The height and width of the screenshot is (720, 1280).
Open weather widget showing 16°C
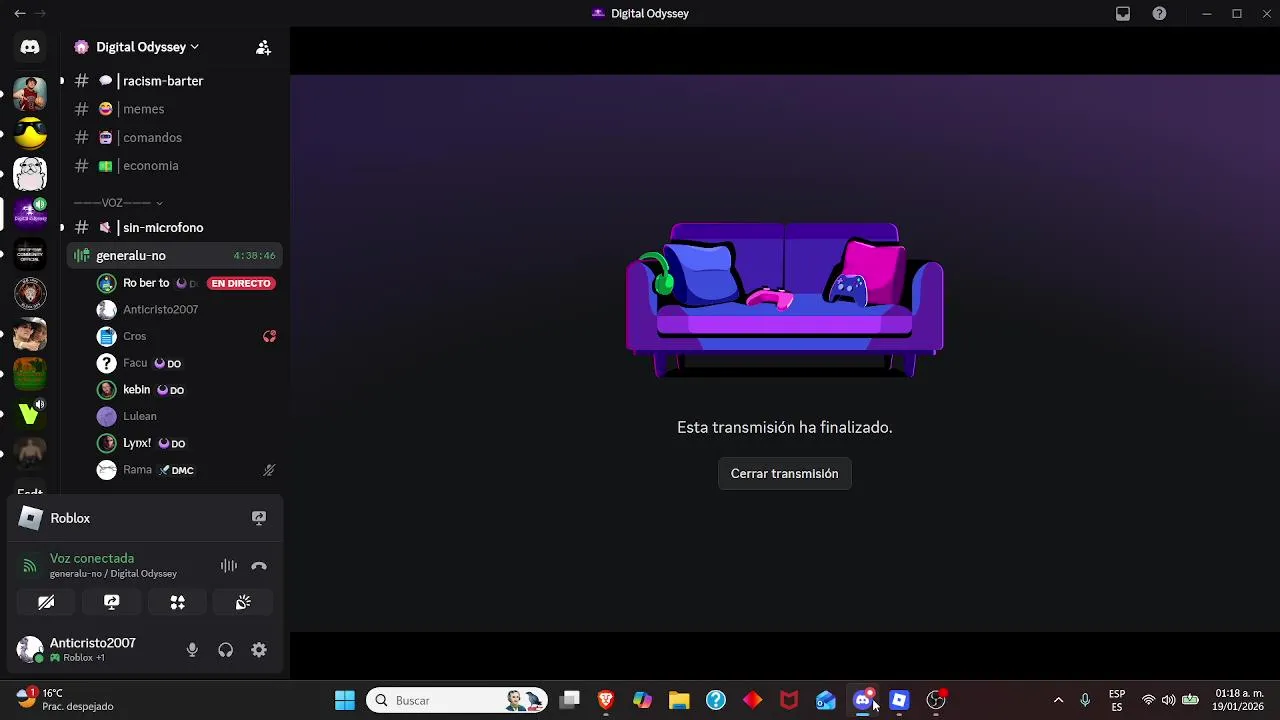(x=66, y=700)
